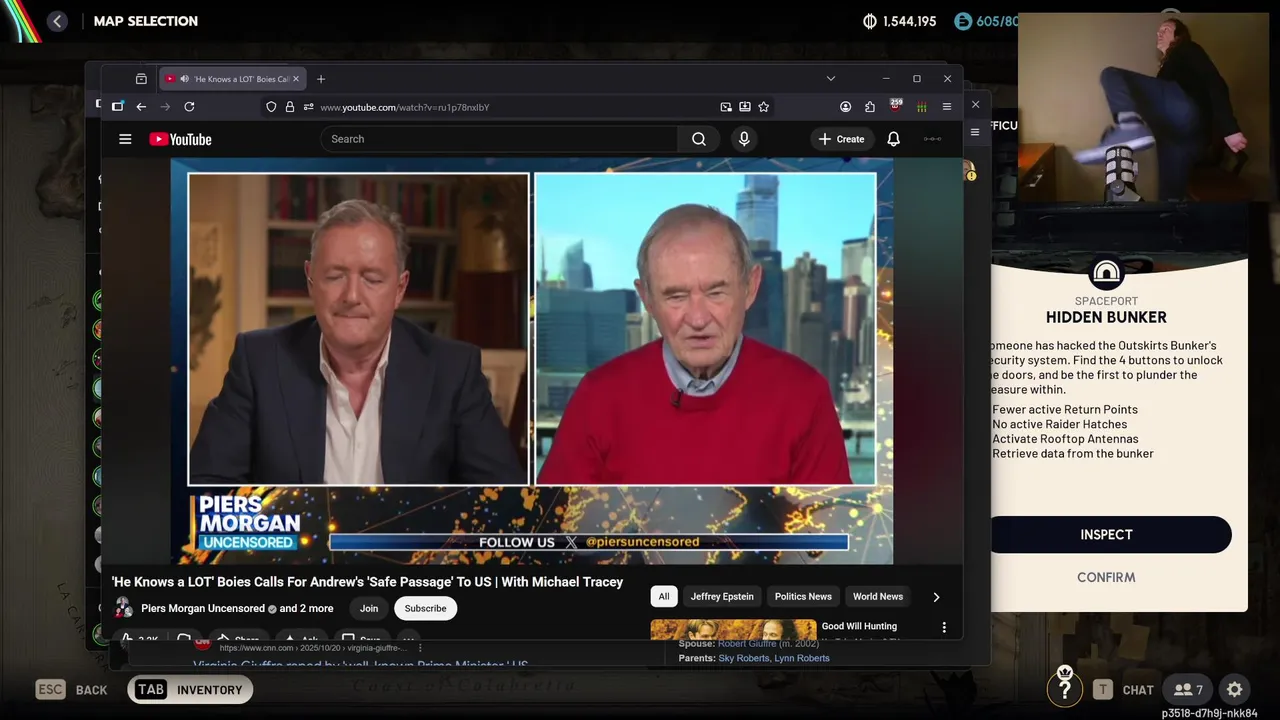The image size is (1280, 720).
Task: Click the ESC Back button
Action: [71, 689]
